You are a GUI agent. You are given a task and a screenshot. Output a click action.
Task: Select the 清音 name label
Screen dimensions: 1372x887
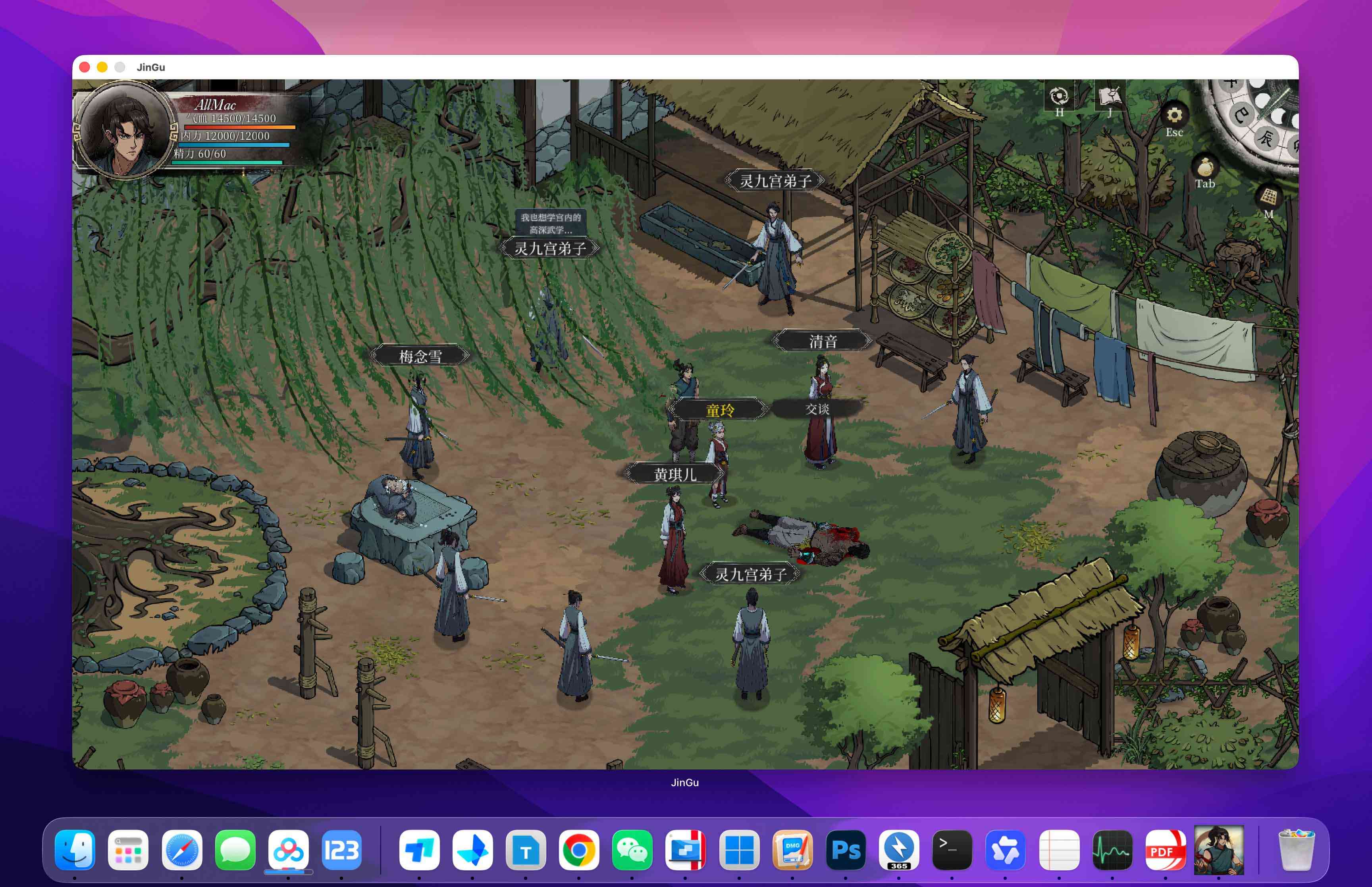pos(823,341)
